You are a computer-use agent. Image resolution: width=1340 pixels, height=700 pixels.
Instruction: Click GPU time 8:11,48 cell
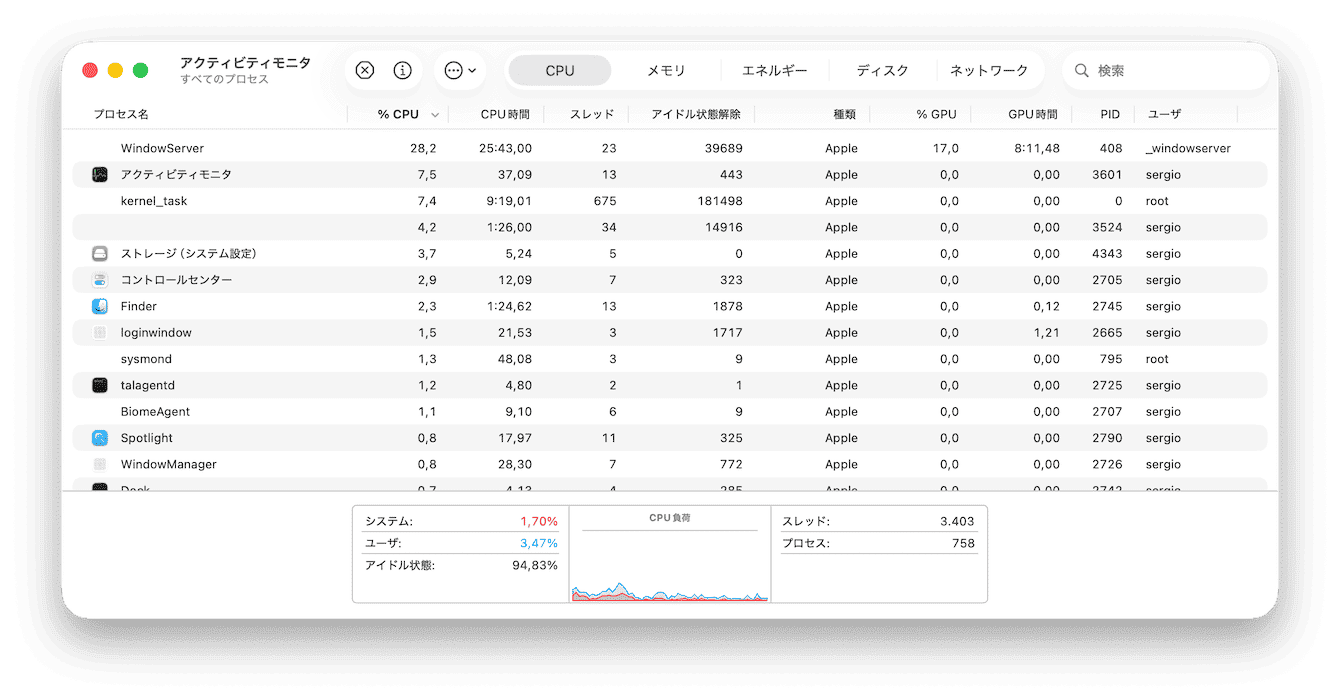1037,148
